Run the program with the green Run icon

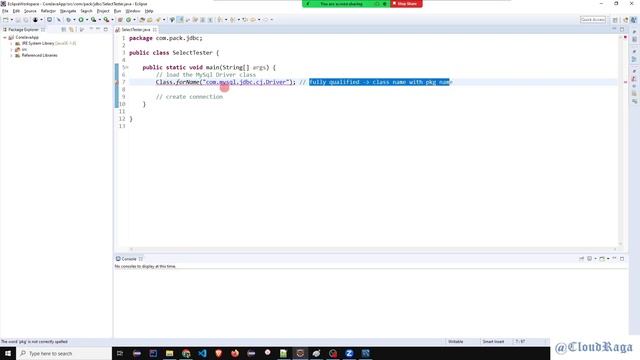click(x=81, y=20)
